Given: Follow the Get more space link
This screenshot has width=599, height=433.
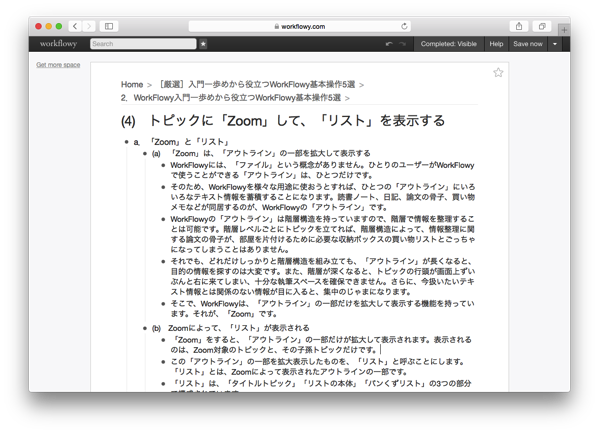Looking at the screenshot, I should coord(58,65).
